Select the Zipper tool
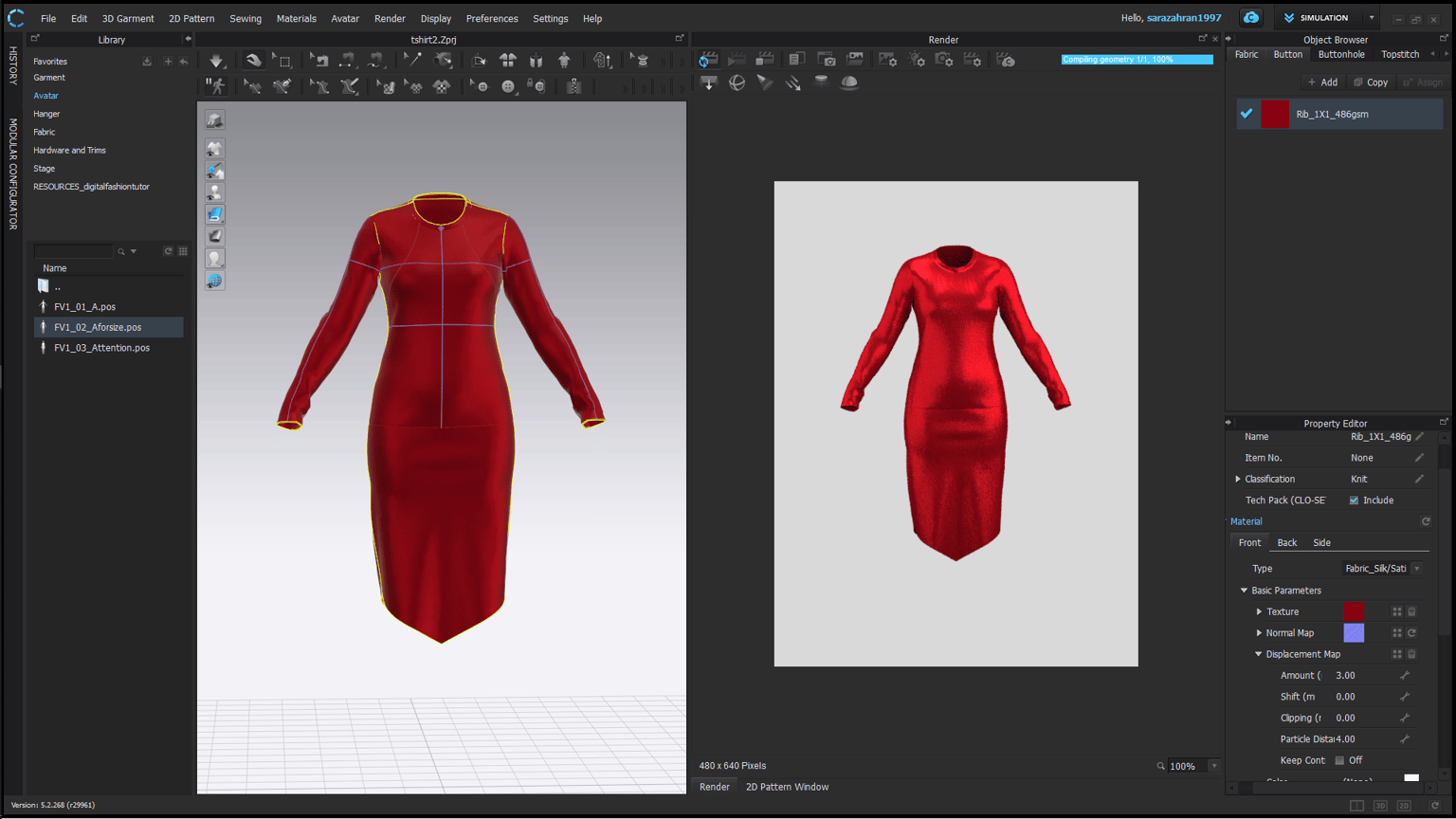Viewport: 1456px width, 819px height. (573, 86)
